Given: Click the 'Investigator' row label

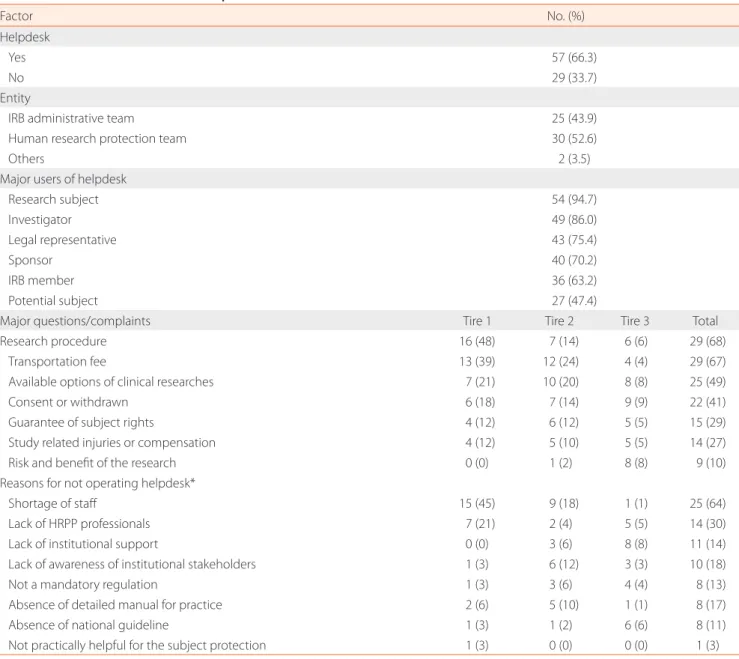Looking at the screenshot, I should [40, 220].
